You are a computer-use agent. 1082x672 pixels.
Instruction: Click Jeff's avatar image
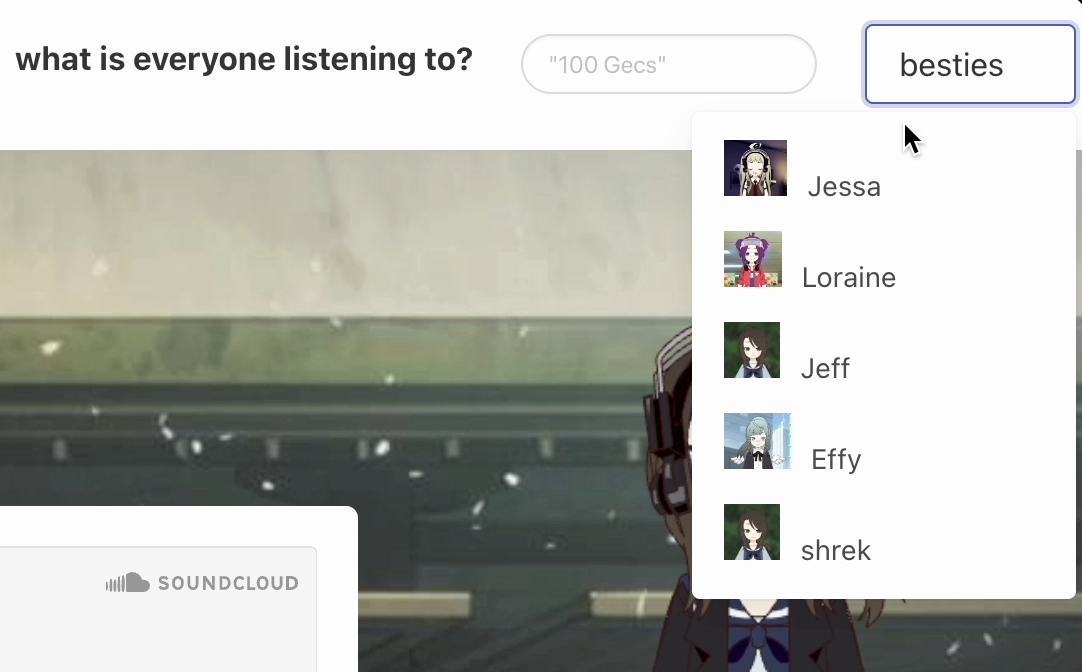tap(752, 350)
